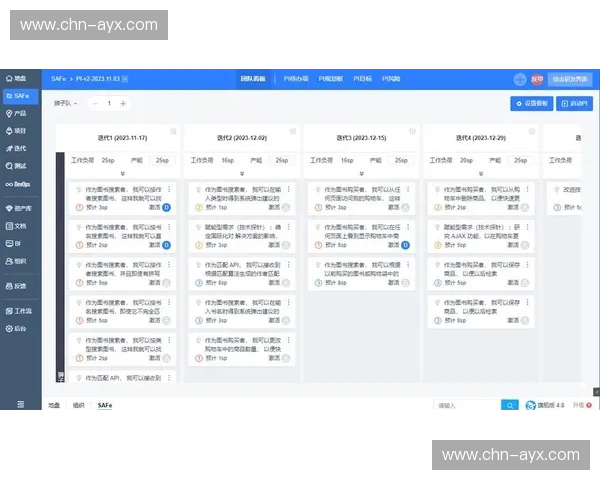This screenshot has width=600, height=480.
Task: Expand the double chevron under 迭代2 workload
Action: coord(242,174)
